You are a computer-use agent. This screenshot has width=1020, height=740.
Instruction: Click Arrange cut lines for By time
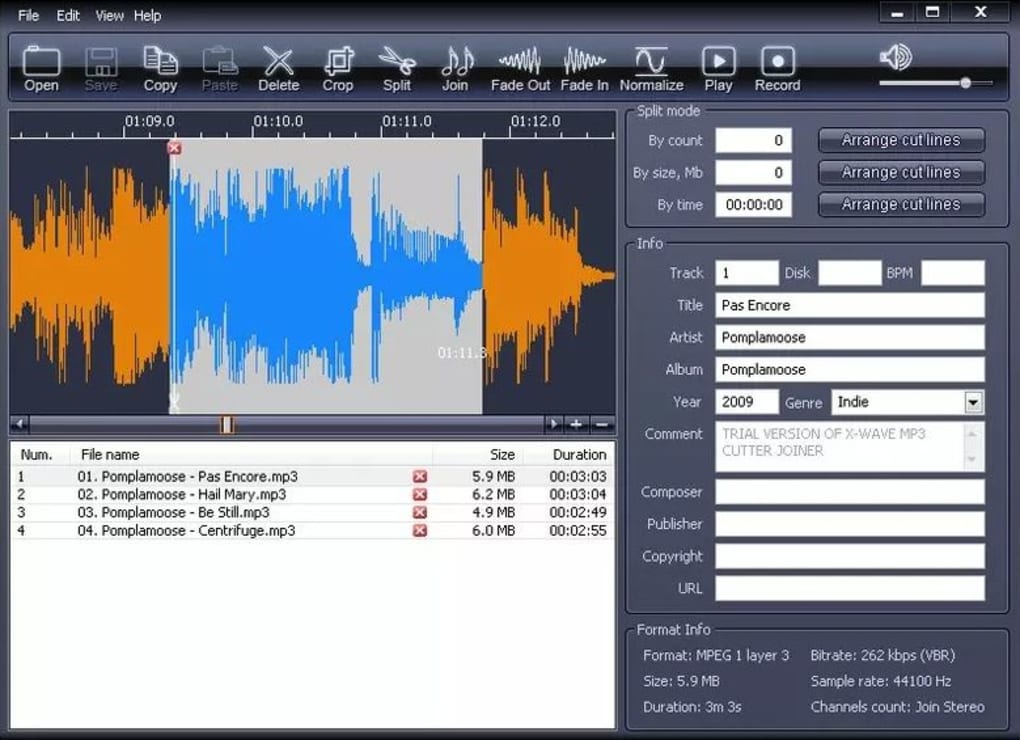[901, 204]
